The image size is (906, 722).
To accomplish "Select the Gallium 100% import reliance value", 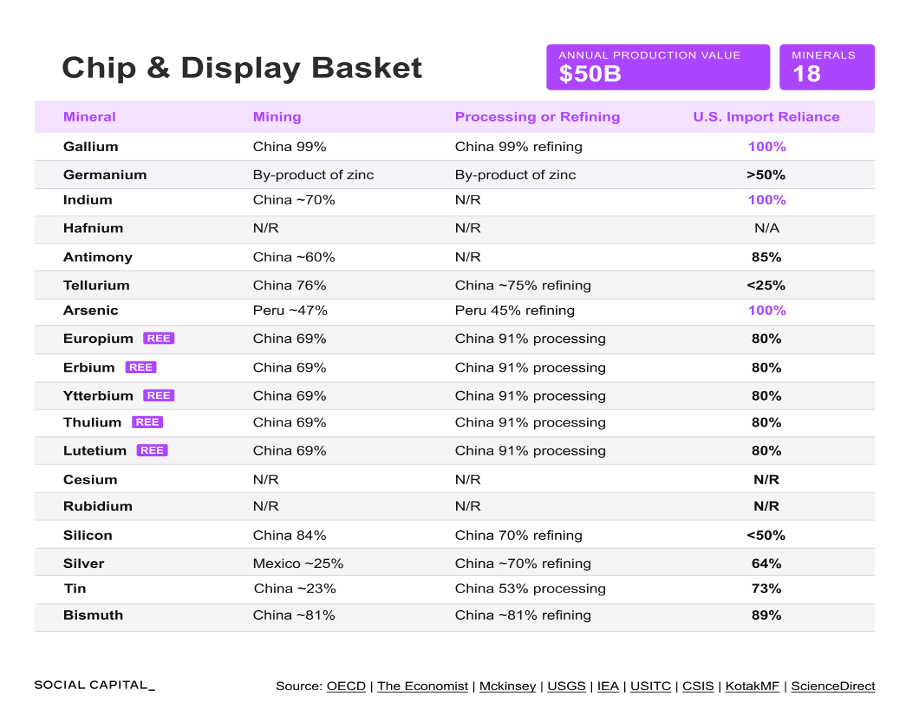I will pyautogui.click(x=767, y=147).
